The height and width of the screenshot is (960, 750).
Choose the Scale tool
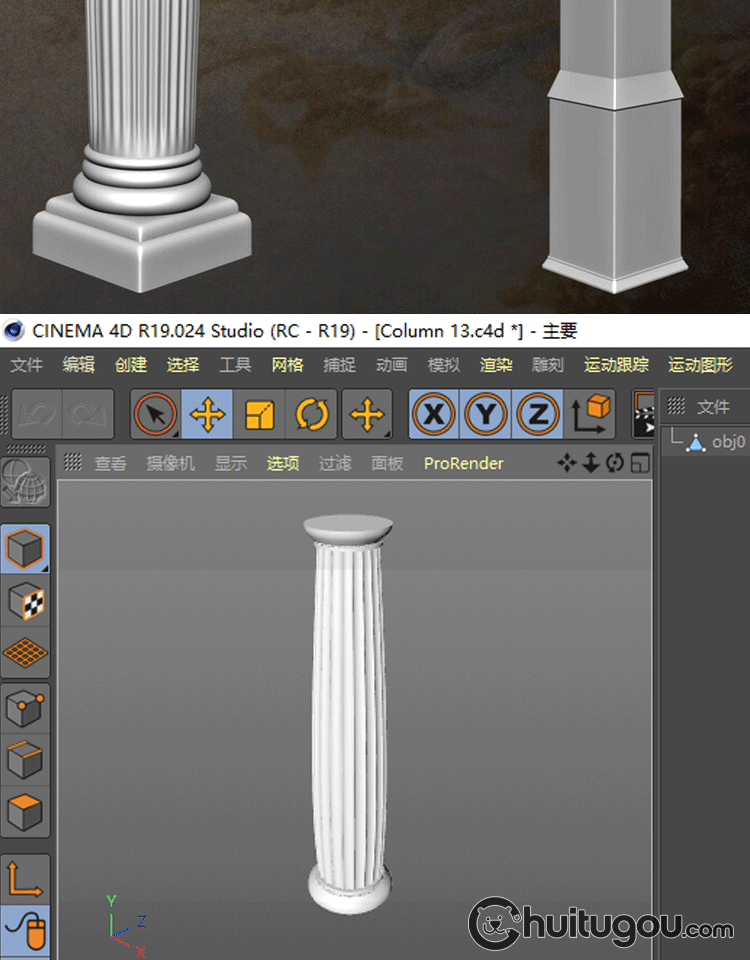tap(260, 414)
